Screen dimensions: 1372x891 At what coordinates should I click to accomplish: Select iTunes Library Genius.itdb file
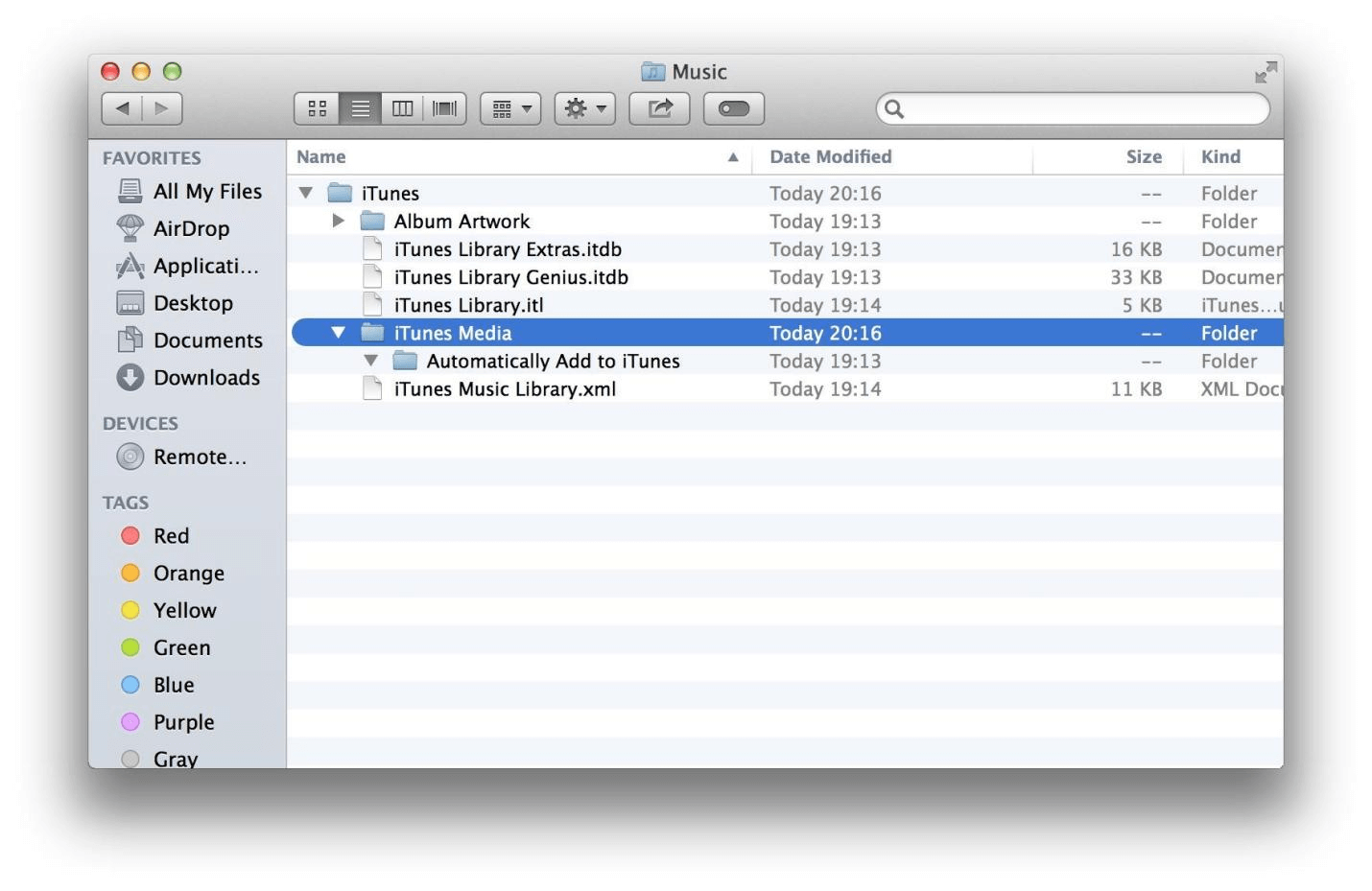coord(787,277)
